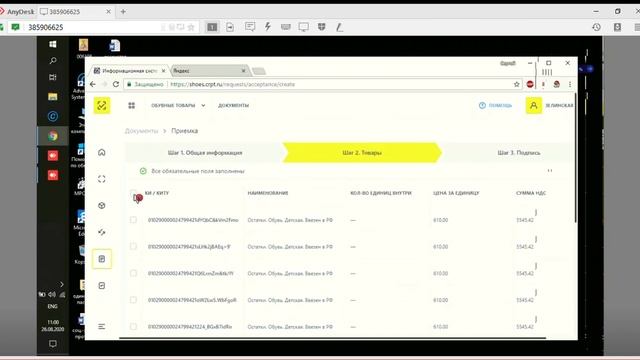
Task: Open the AnyDesk lightning actions icon
Action: [x=268, y=27]
